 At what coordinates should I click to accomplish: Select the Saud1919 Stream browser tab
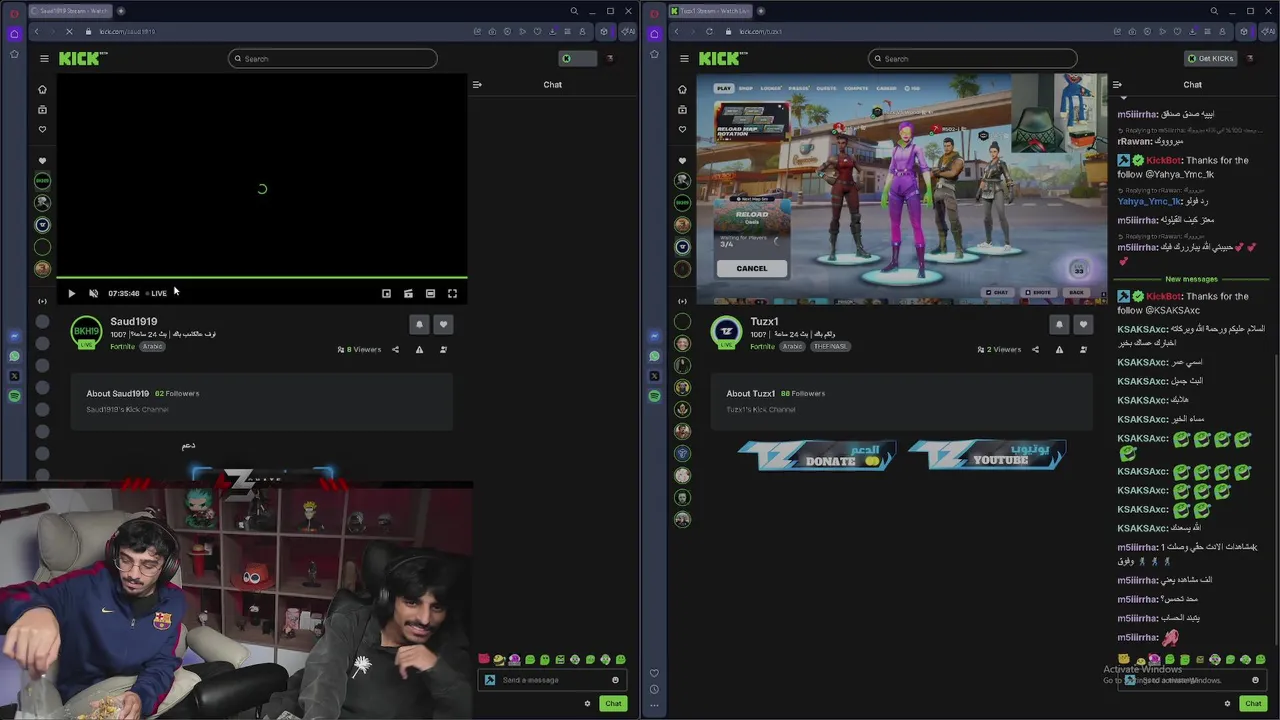[x=70, y=11]
